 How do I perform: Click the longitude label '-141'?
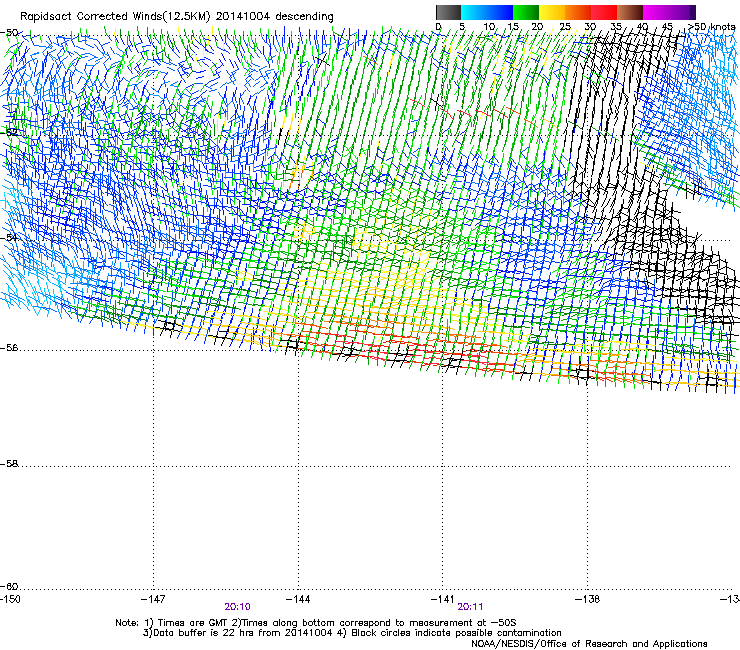click(443, 599)
